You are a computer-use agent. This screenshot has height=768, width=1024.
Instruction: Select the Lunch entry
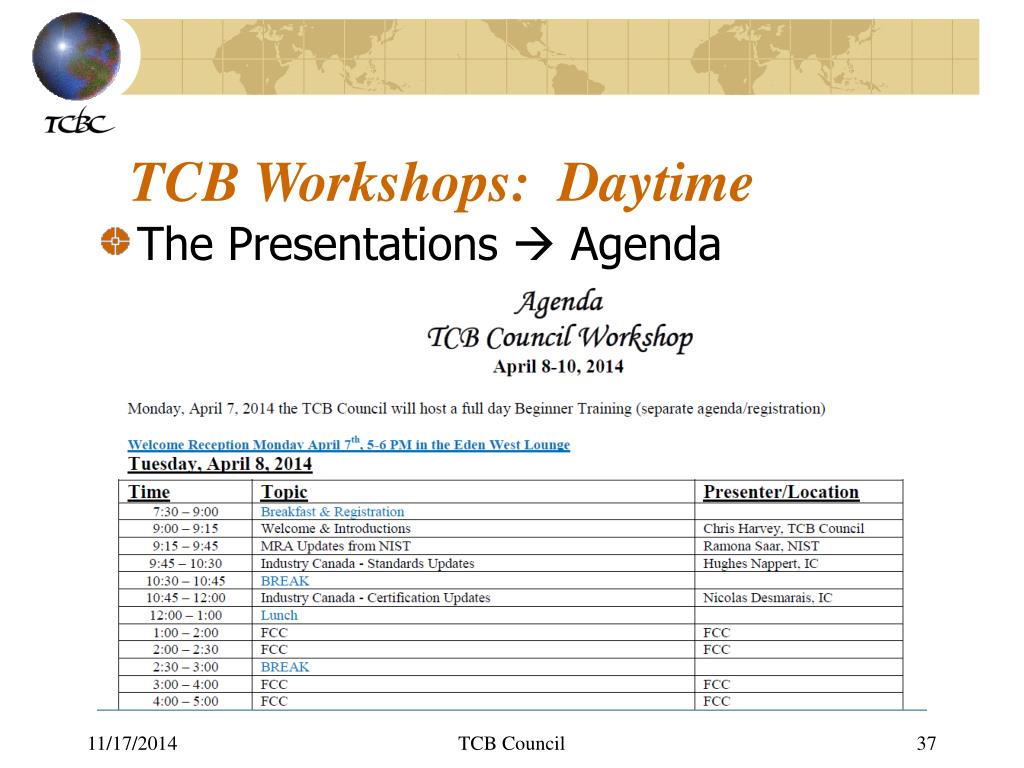pyautogui.click(x=279, y=615)
